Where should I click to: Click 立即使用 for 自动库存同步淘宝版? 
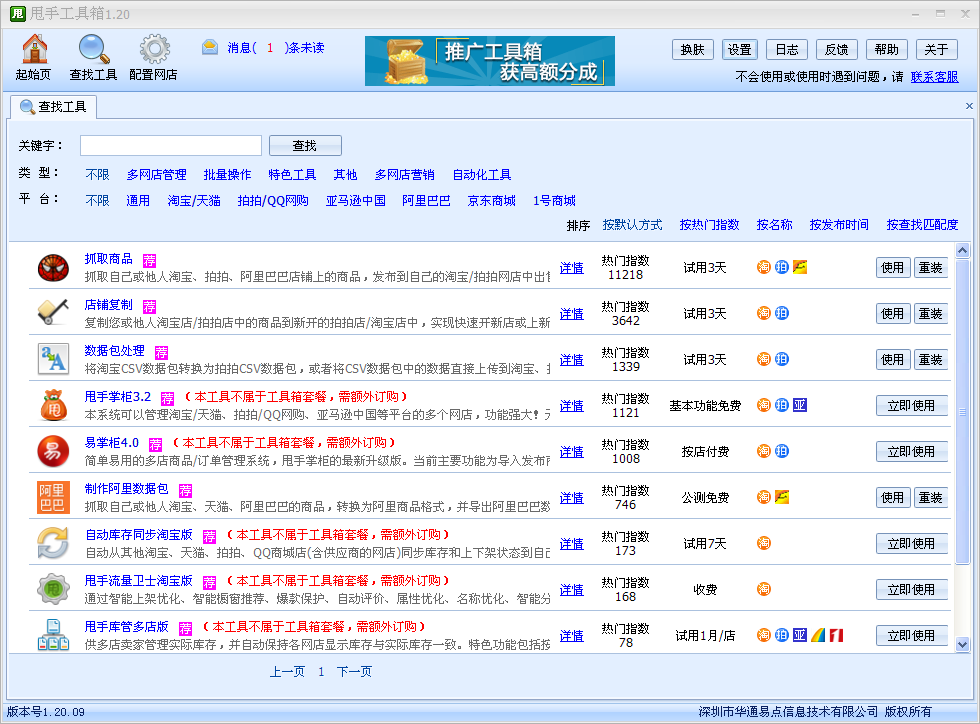tap(912, 543)
